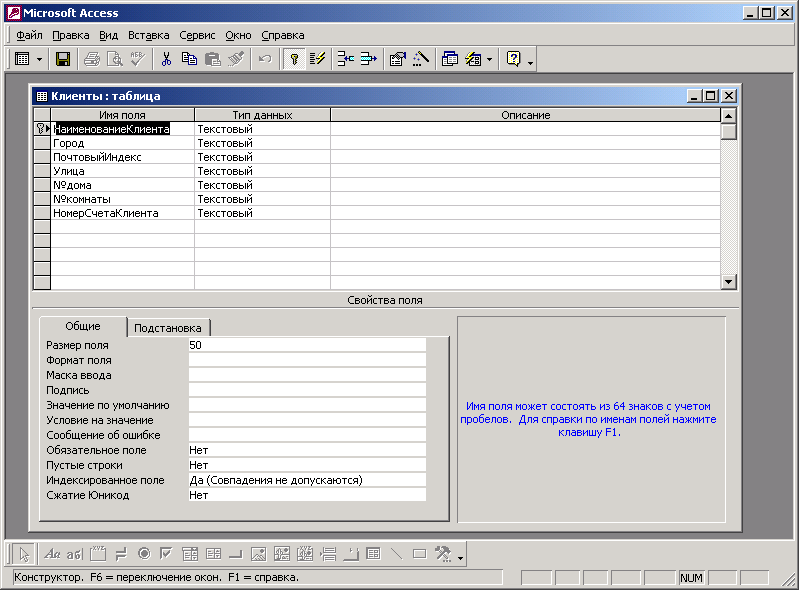Select the Text Box (ab|) toolbox tool
This screenshot has width=799, height=590.
pyautogui.click(x=74, y=554)
